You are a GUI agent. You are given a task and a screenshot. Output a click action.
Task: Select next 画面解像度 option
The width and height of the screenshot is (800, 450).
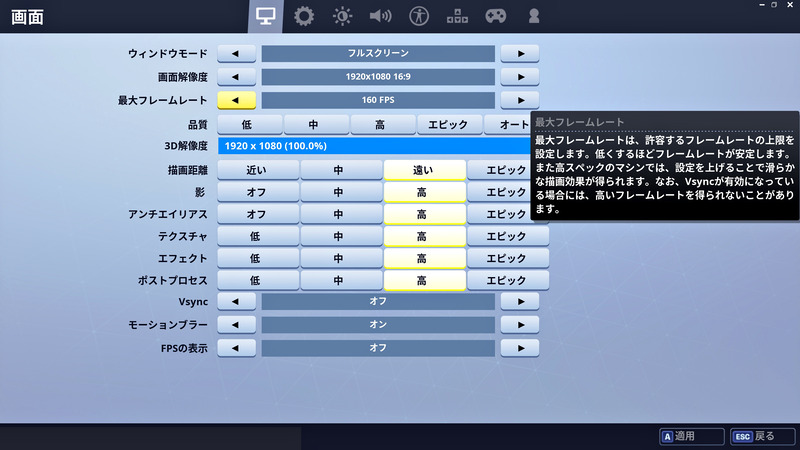tap(520, 77)
